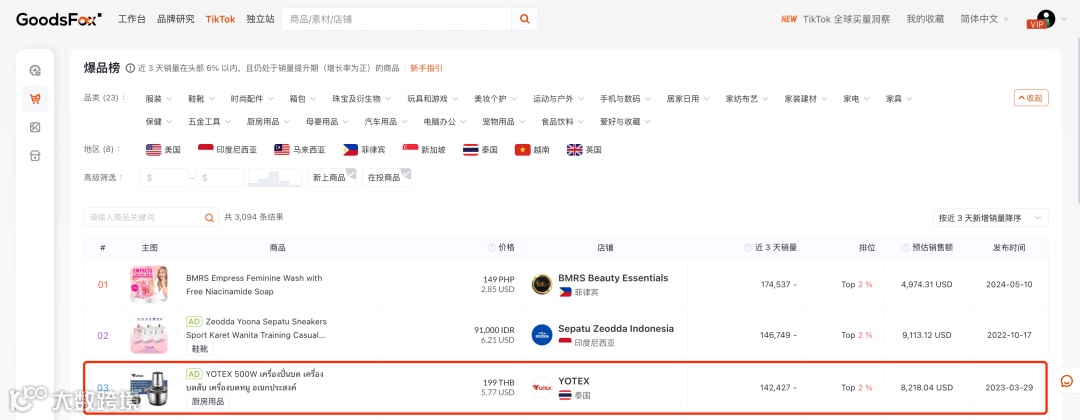Viewport: 1080px width, 420px height.
Task: Click help icon beside 近 3 天销量 header
Action: point(747,248)
